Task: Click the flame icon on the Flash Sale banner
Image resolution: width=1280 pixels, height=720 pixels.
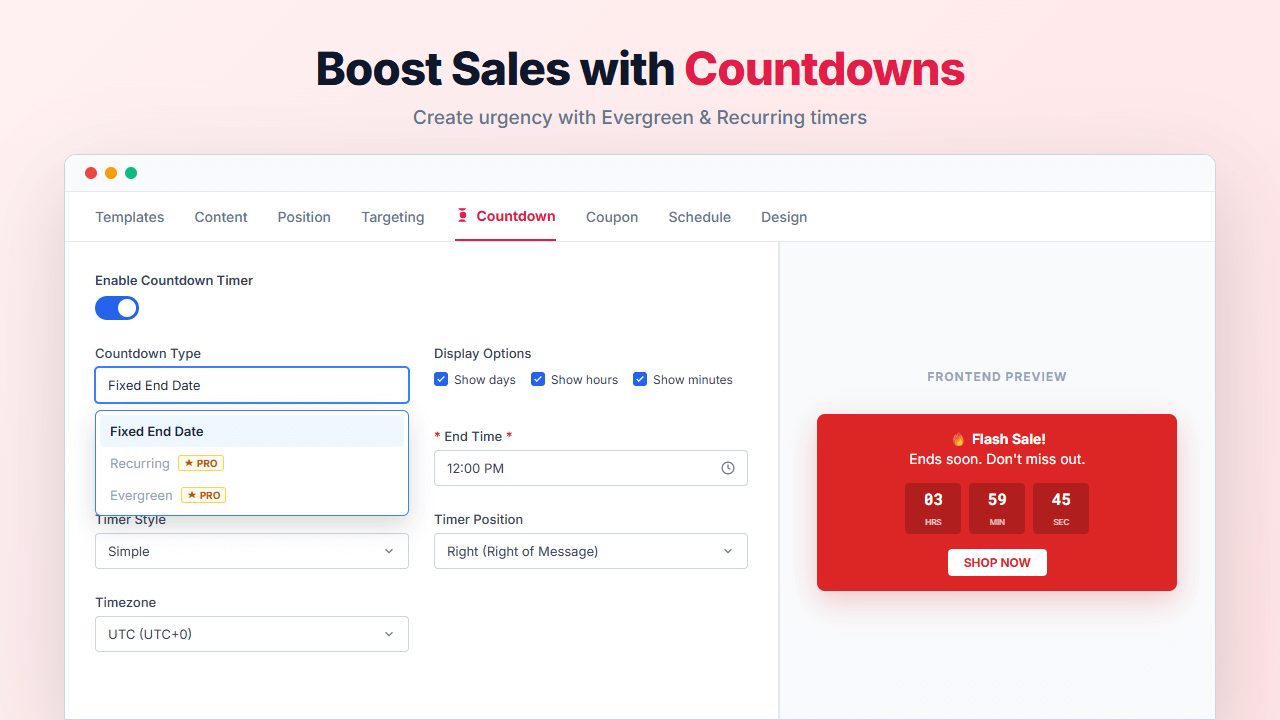Action: click(x=957, y=437)
